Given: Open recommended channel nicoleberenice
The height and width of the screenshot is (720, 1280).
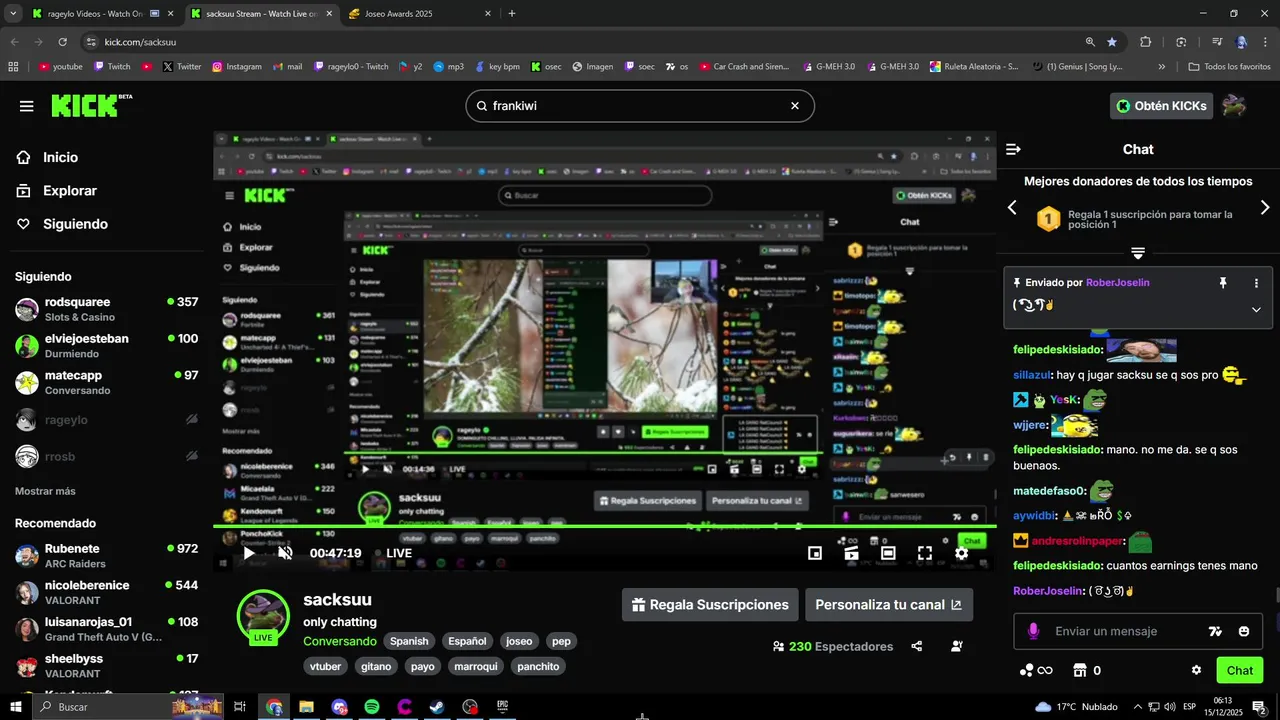Looking at the screenshot, I should tap(106, 592).
